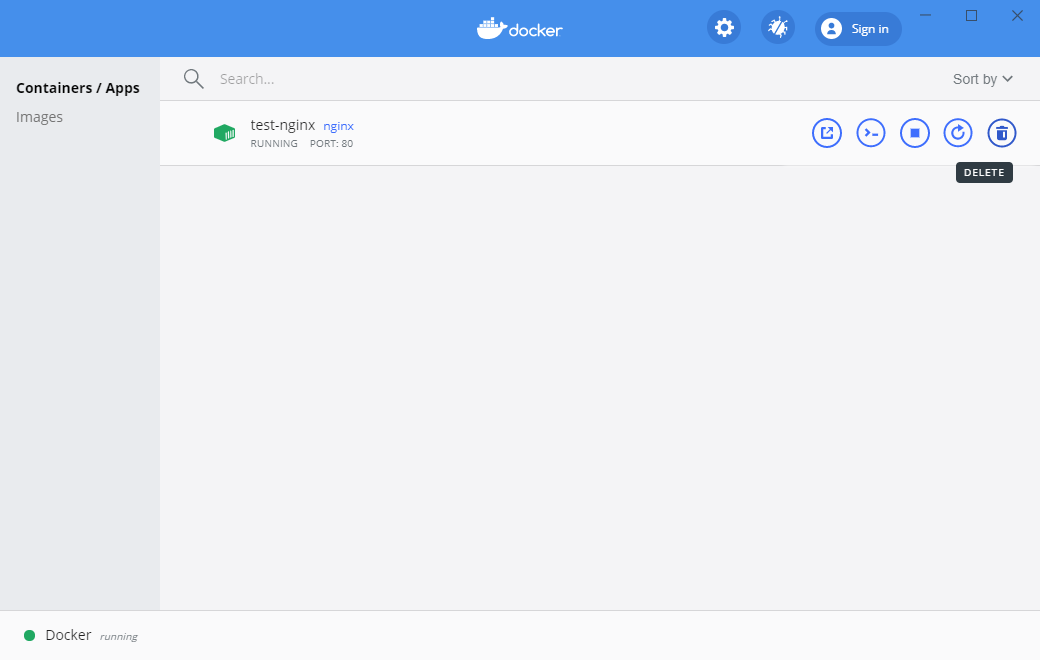Image resolution: width=1040 pixels, height=660 pixels.
Task: Stop the test-nginx container
Action: 914,133
